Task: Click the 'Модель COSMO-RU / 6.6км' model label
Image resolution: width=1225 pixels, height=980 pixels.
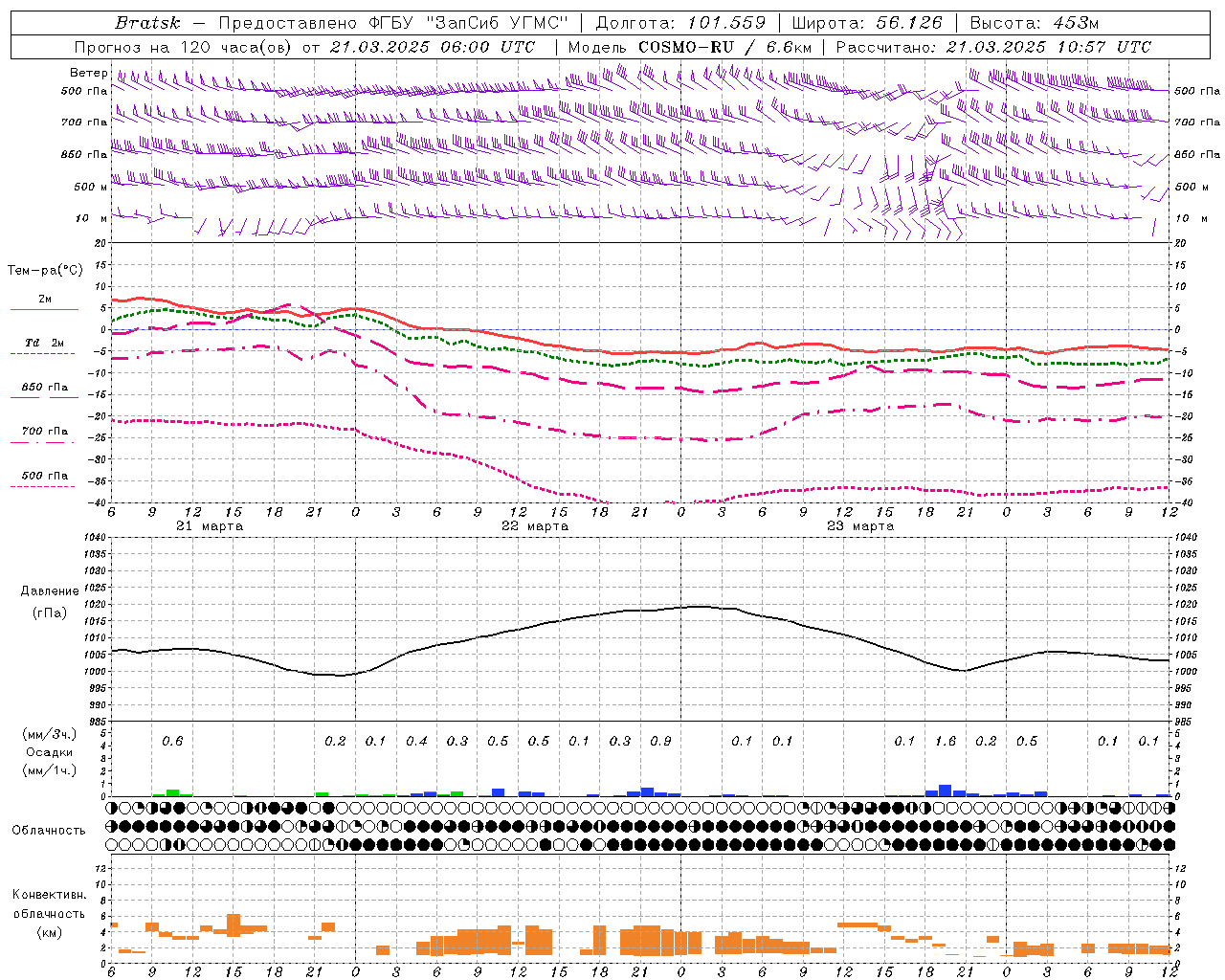Action: [x=690, y=47]
